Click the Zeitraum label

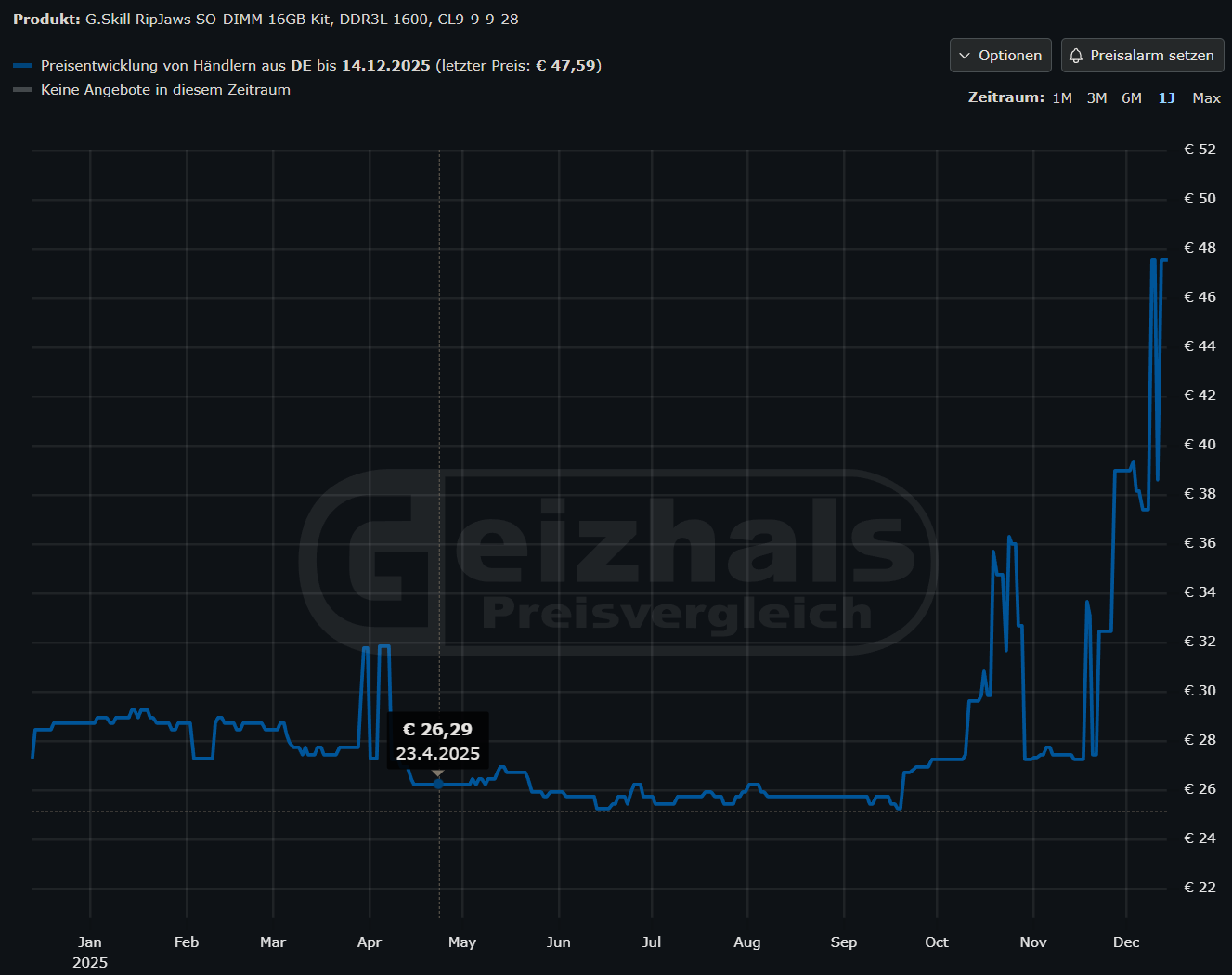(x=1006, y=97)
